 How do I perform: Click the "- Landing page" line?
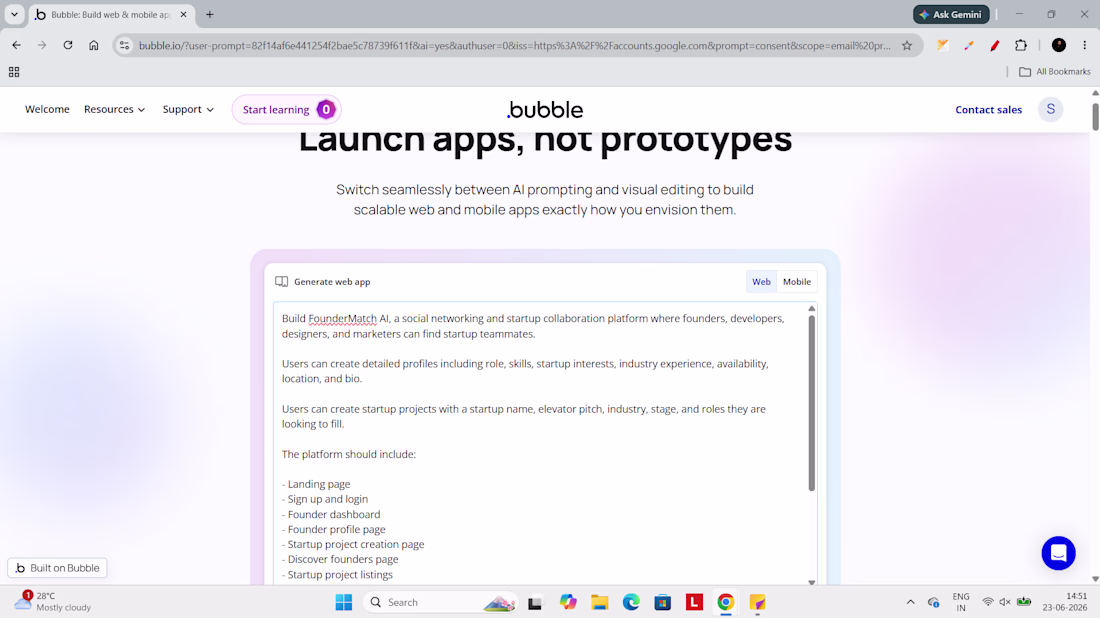[316, 484]
